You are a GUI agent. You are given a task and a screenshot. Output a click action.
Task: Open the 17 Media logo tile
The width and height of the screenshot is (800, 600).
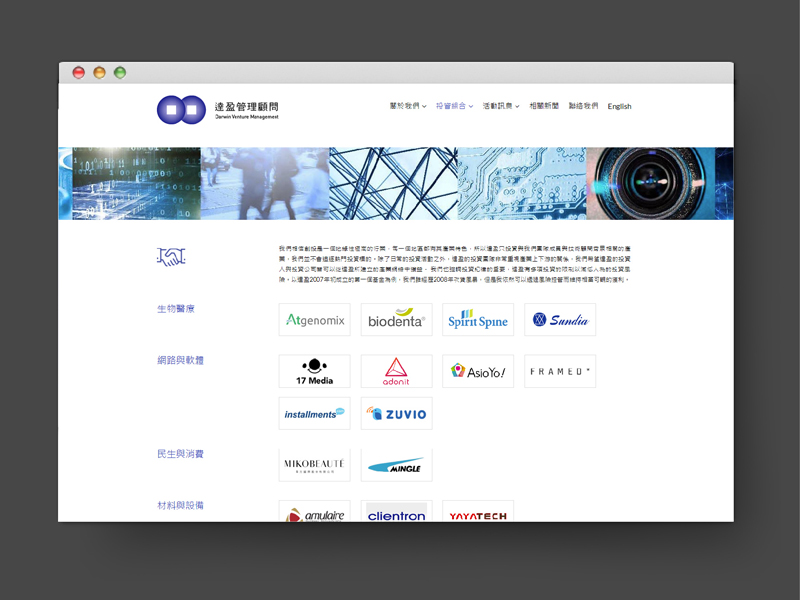pos(314,371)
